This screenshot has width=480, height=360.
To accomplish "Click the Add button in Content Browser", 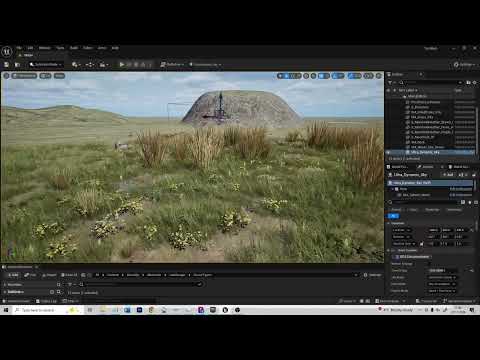I will (x=13, y=275).
